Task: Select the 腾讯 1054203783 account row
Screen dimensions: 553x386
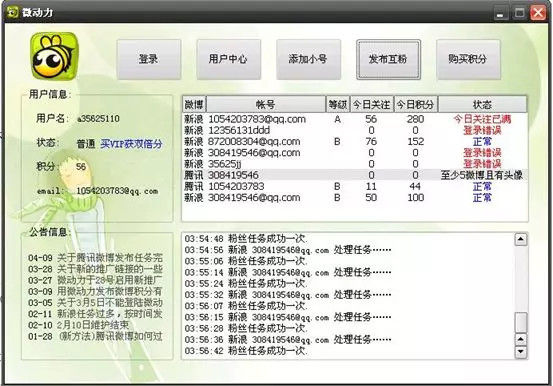Action: 355,186
